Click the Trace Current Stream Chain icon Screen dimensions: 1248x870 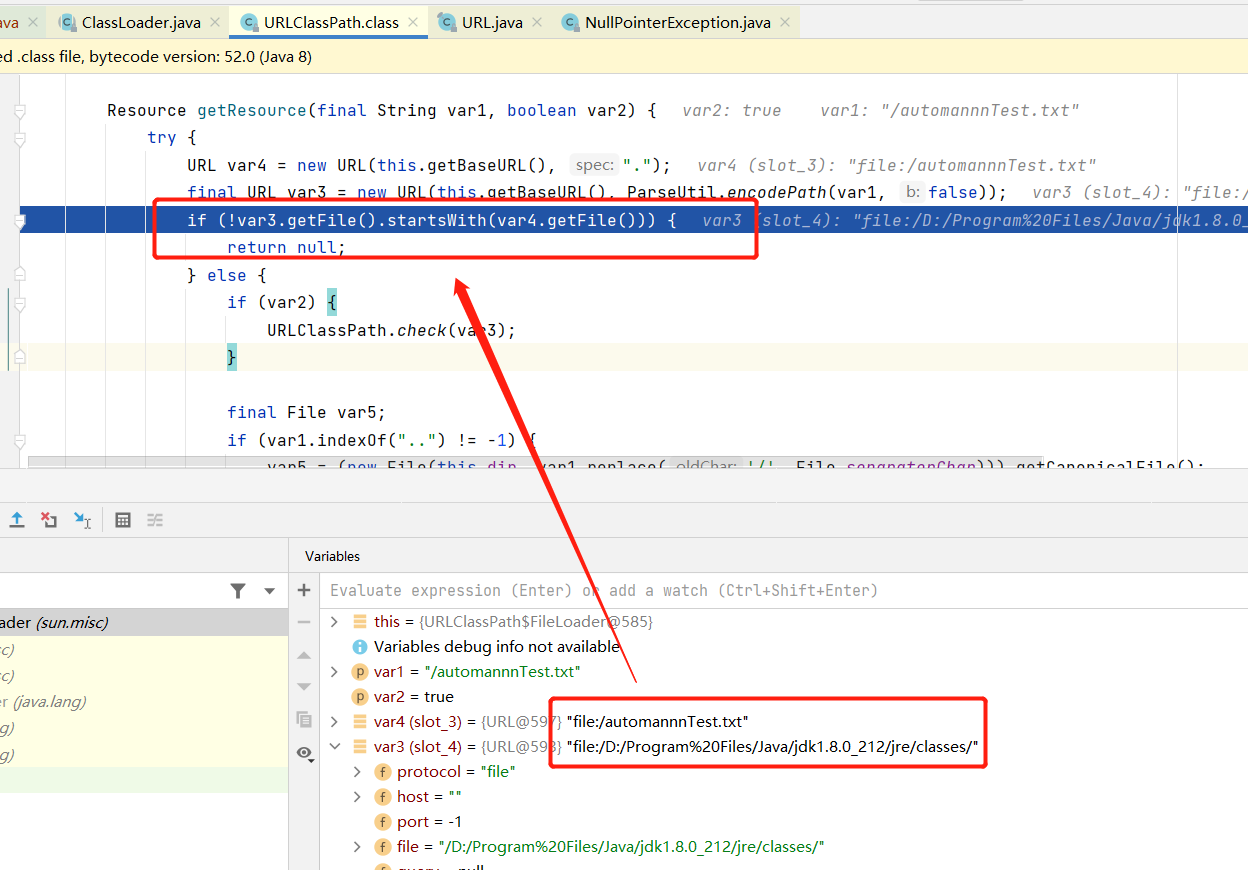[x=155, y=520]
